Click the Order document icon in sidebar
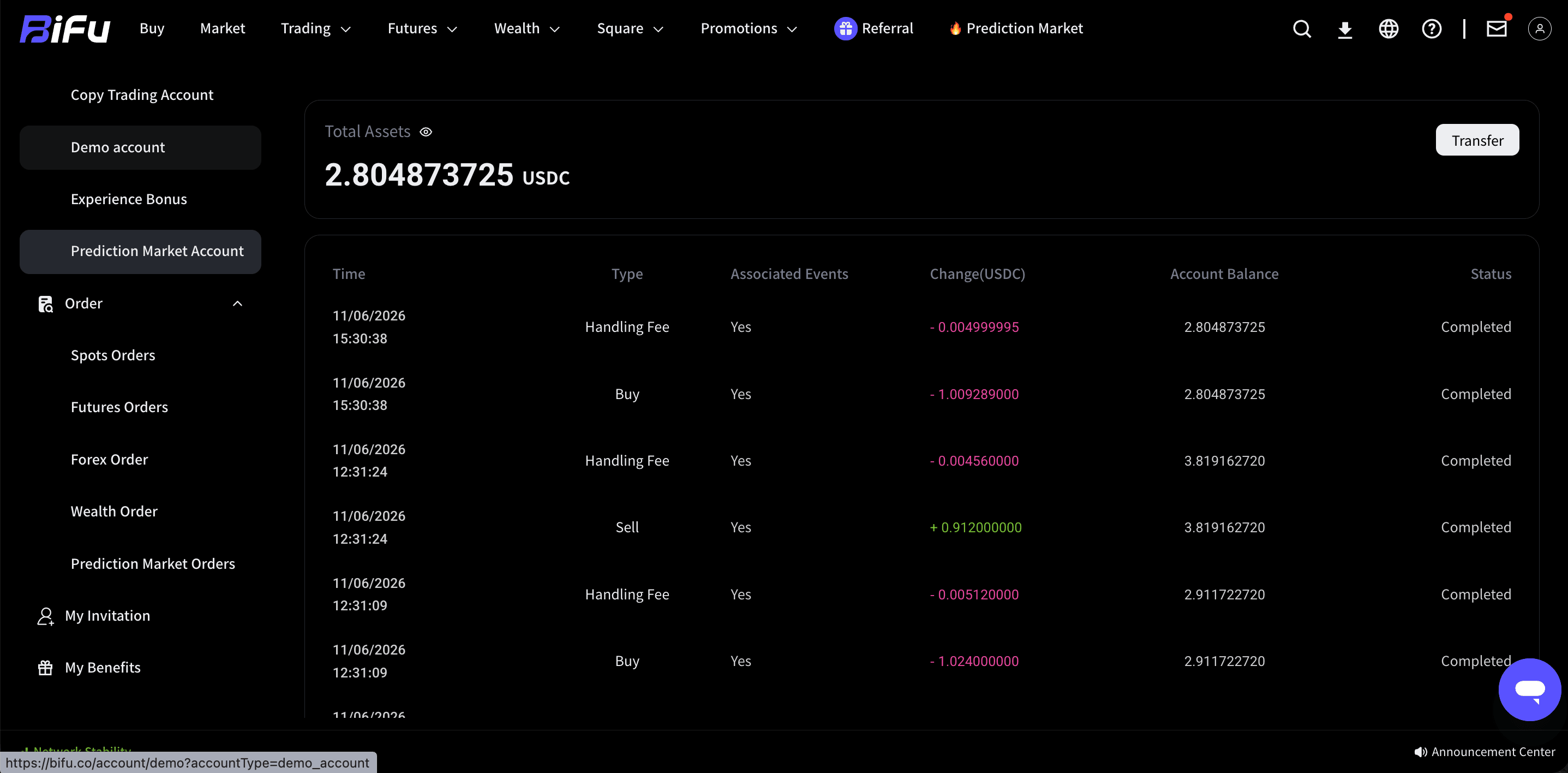The image size is (1568, 773). [x=46, y=304]
